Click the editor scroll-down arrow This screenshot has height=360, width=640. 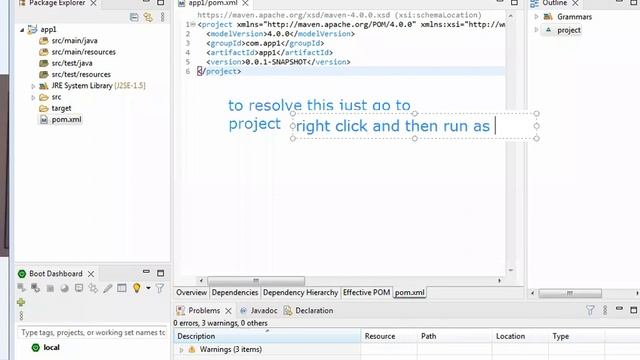click(510, 270)
